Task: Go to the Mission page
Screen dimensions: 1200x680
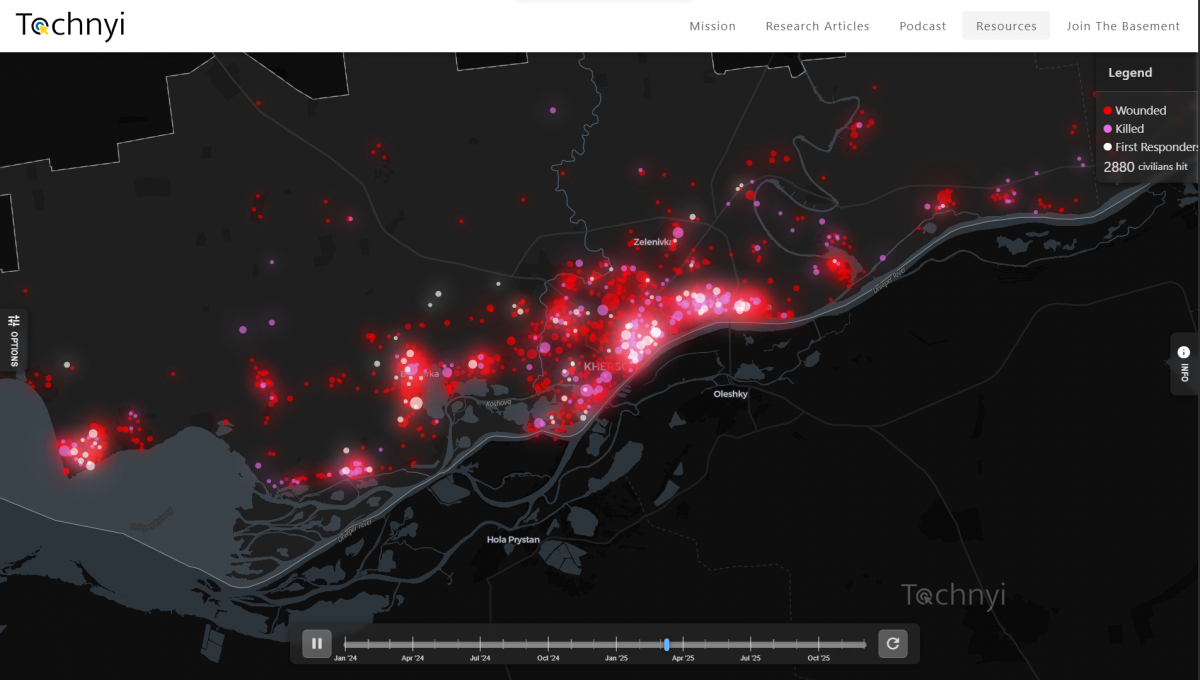Action: tap(712, 26)
